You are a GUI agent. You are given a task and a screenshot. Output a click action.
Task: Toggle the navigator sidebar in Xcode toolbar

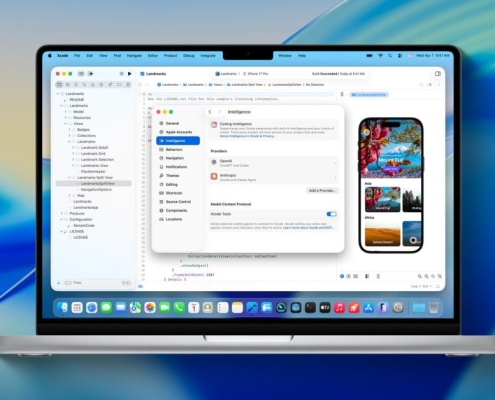point(81,74)
